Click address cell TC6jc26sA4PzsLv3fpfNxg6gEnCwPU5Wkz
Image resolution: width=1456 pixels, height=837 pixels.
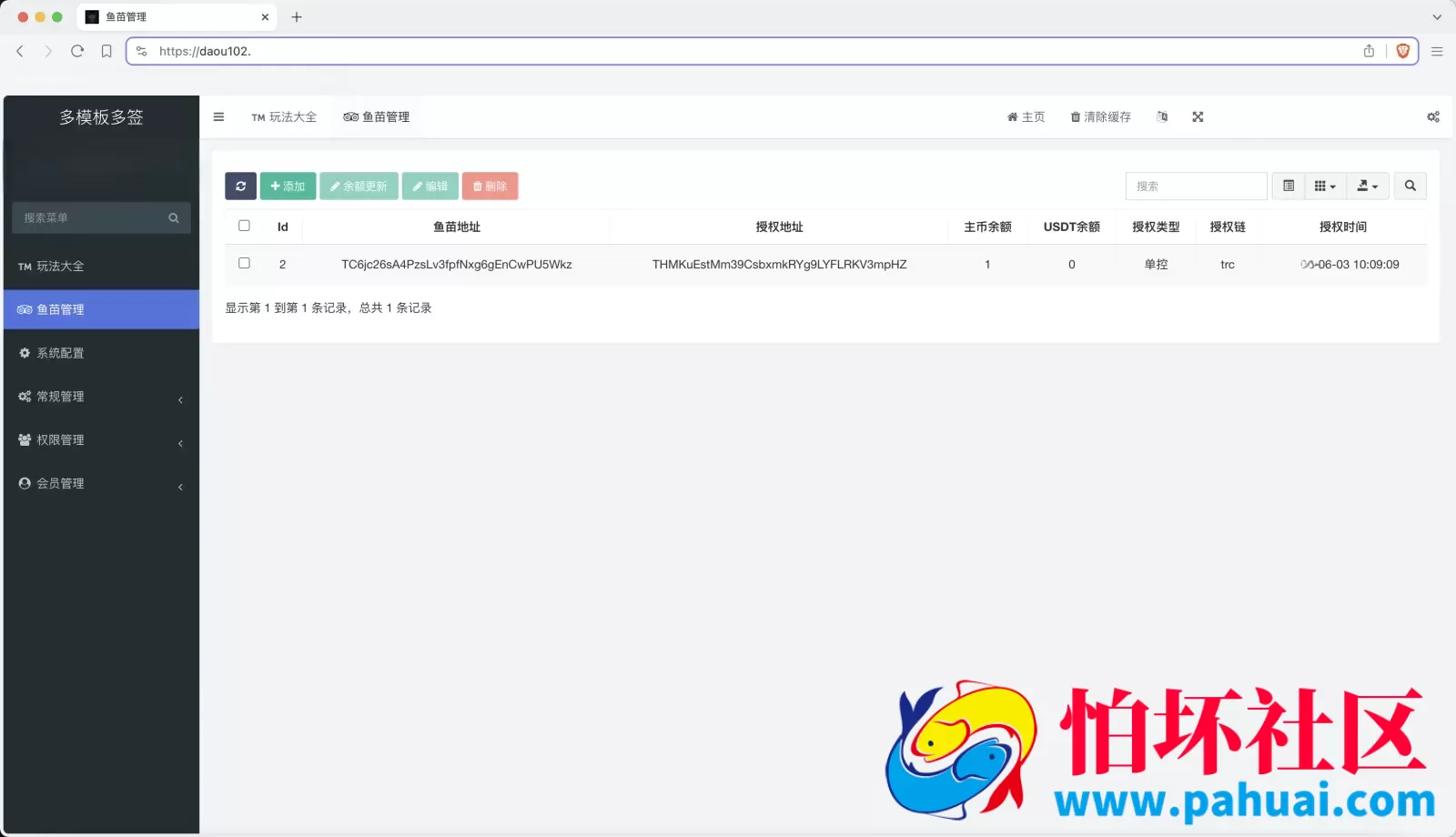pos(457,265)
